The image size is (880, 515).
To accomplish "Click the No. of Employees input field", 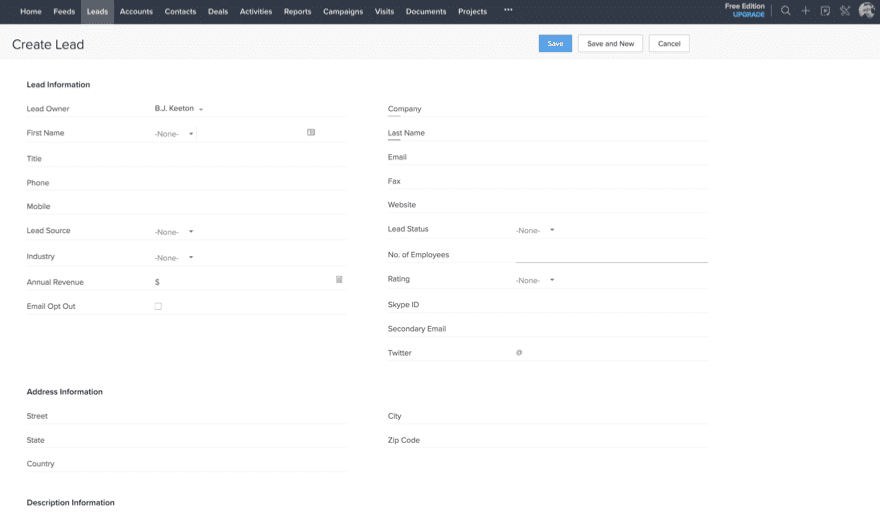I will [x=611, y=254].
